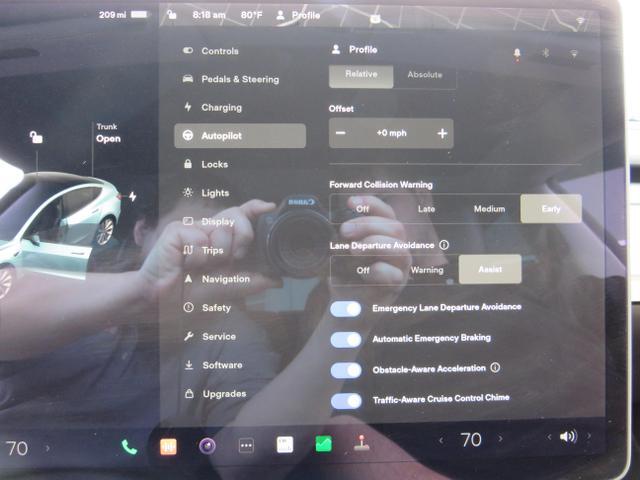Toggle Obstacle-Aware Acceleration switch
The image size is (640, 480).
346,370
